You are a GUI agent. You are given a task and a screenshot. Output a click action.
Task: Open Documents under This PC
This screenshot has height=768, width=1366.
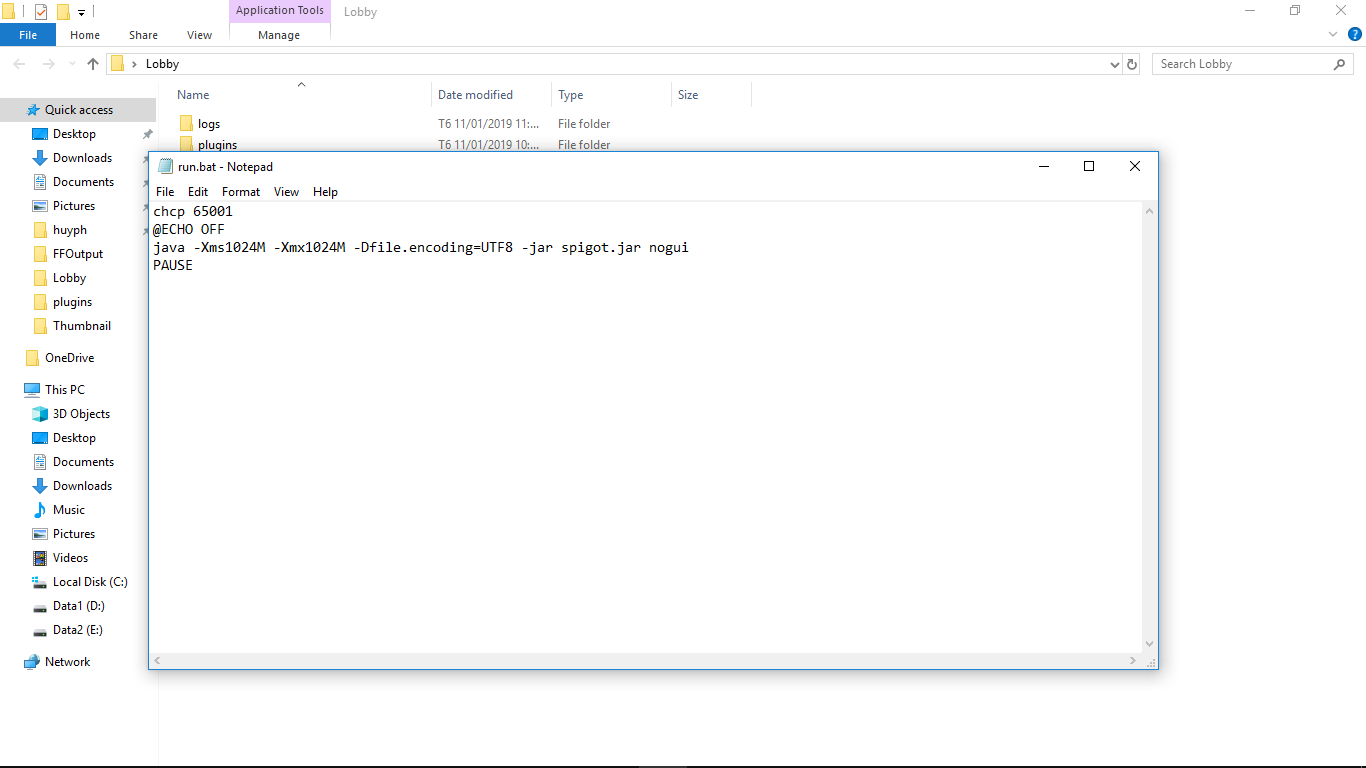tap(83, 462)
